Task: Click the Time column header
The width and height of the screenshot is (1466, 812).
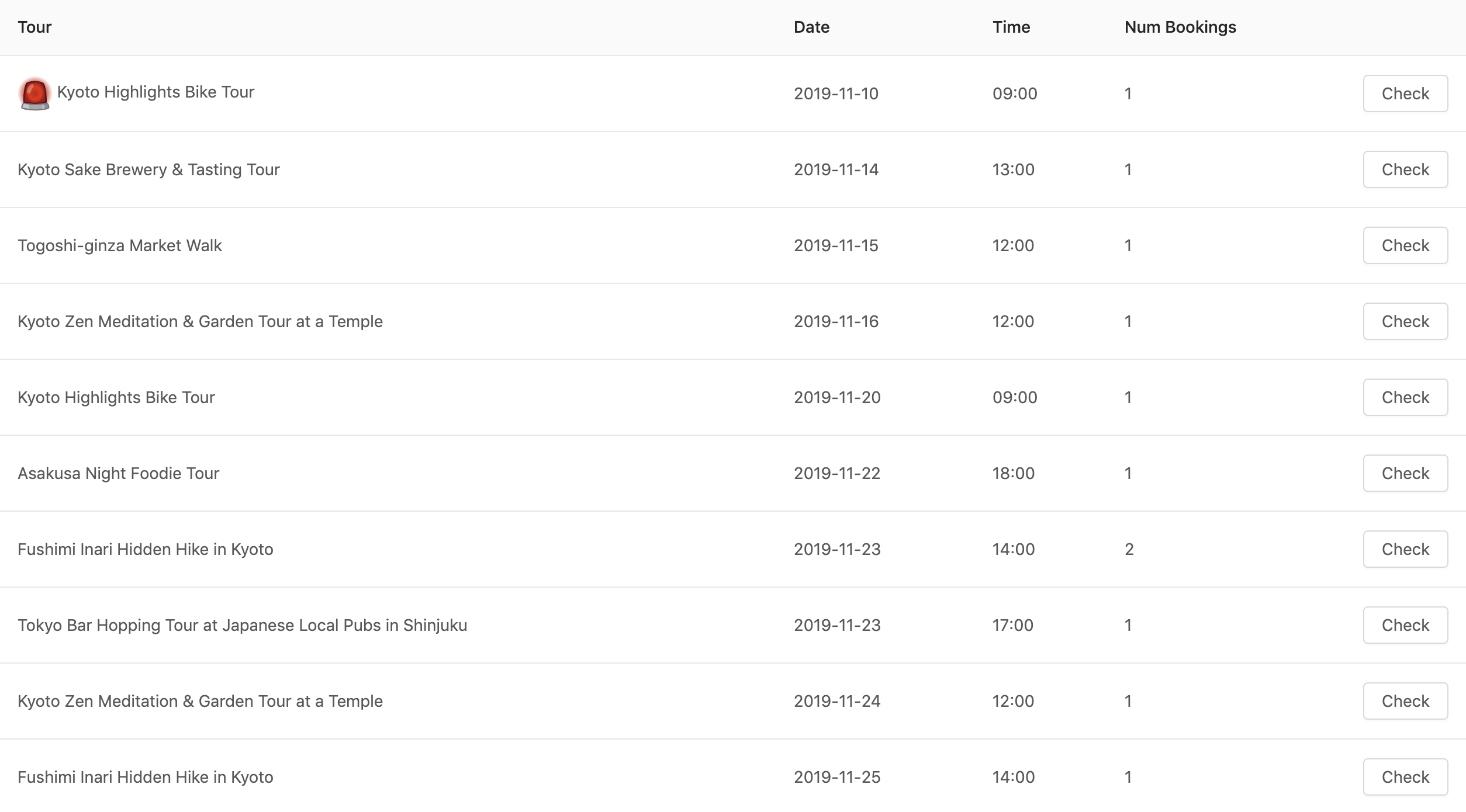Action: 1011,27
